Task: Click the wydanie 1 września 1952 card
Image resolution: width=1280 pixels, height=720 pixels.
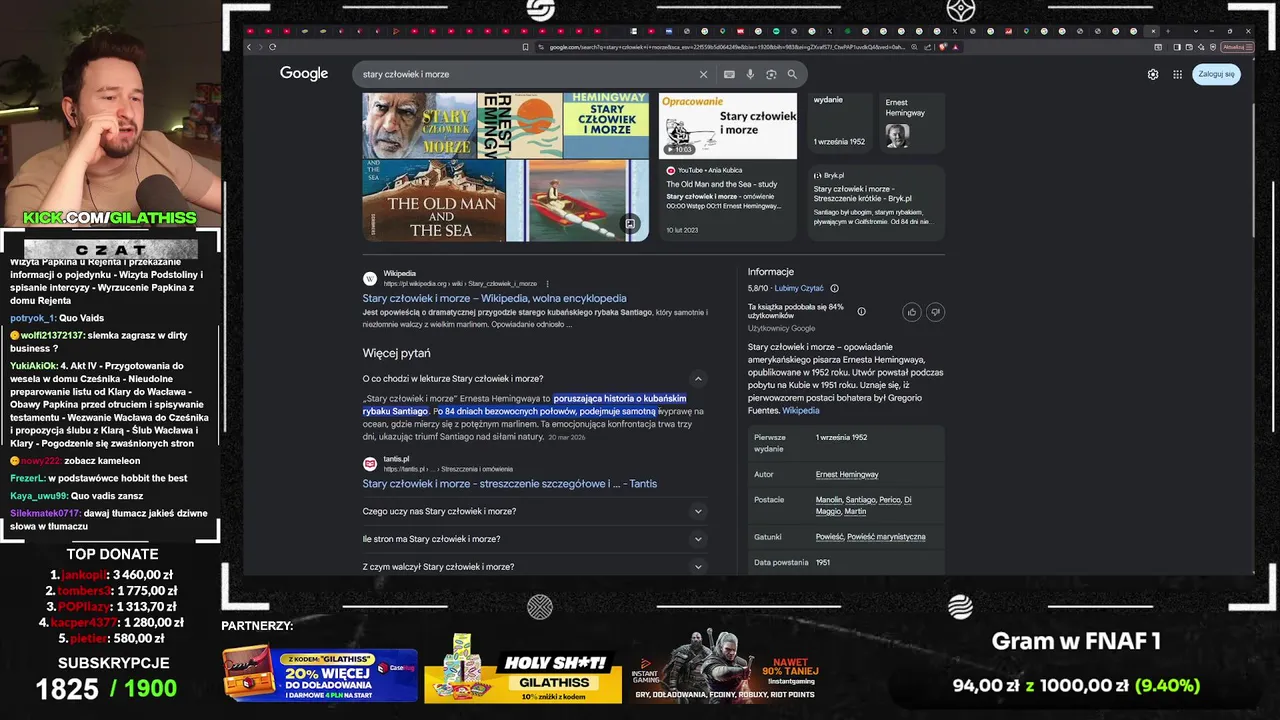Action: coord(840,122)
